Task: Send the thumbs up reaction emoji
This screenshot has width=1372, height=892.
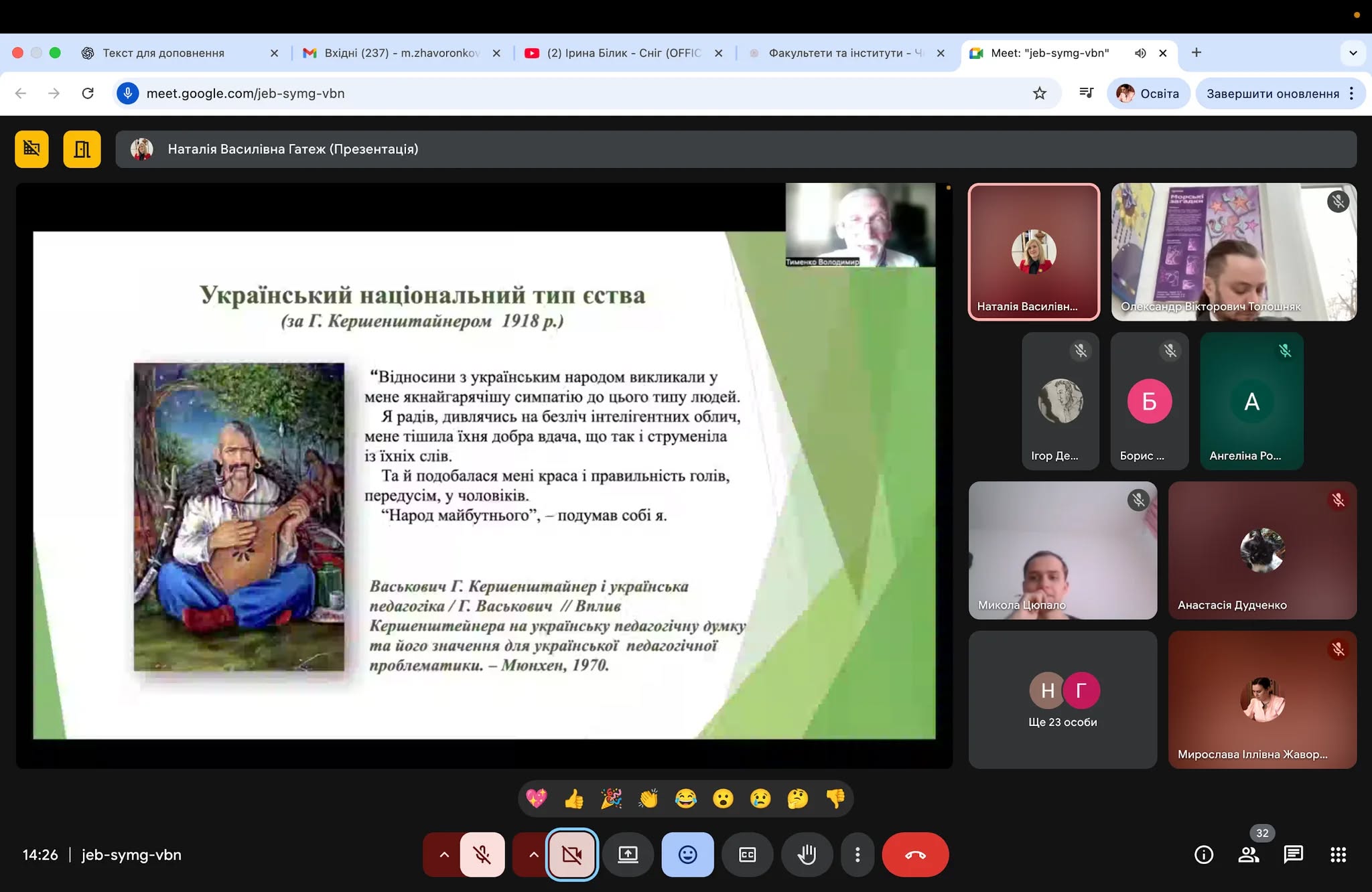Action: pos(574,798)
